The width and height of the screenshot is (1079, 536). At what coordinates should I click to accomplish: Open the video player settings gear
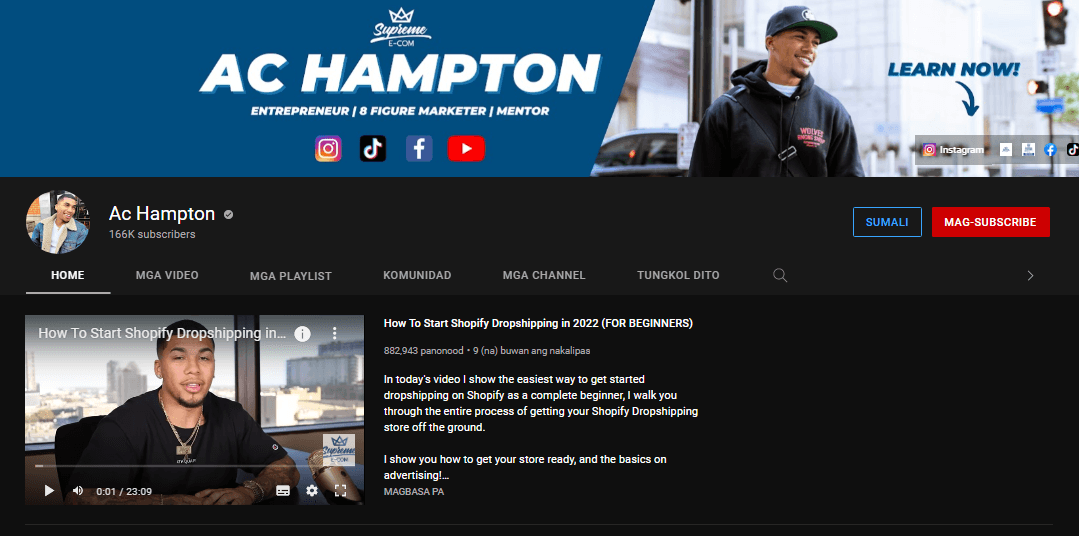[x=312, y=491]
